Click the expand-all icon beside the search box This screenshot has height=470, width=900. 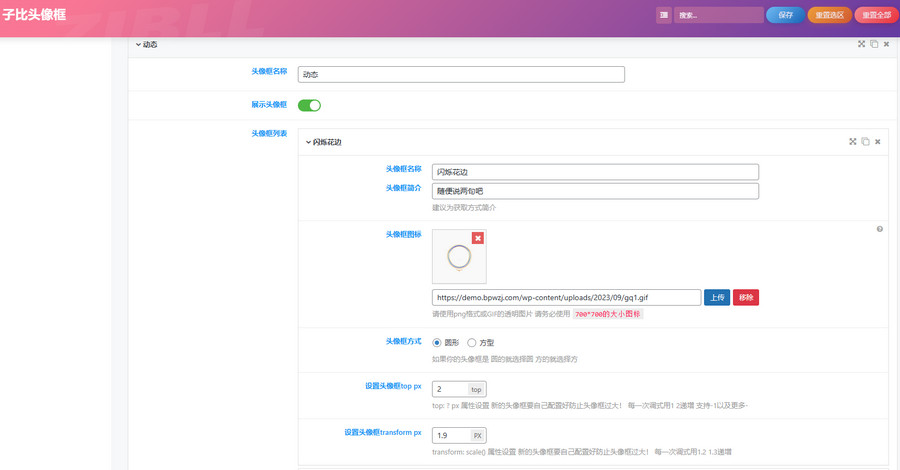[x=664, y=15]
